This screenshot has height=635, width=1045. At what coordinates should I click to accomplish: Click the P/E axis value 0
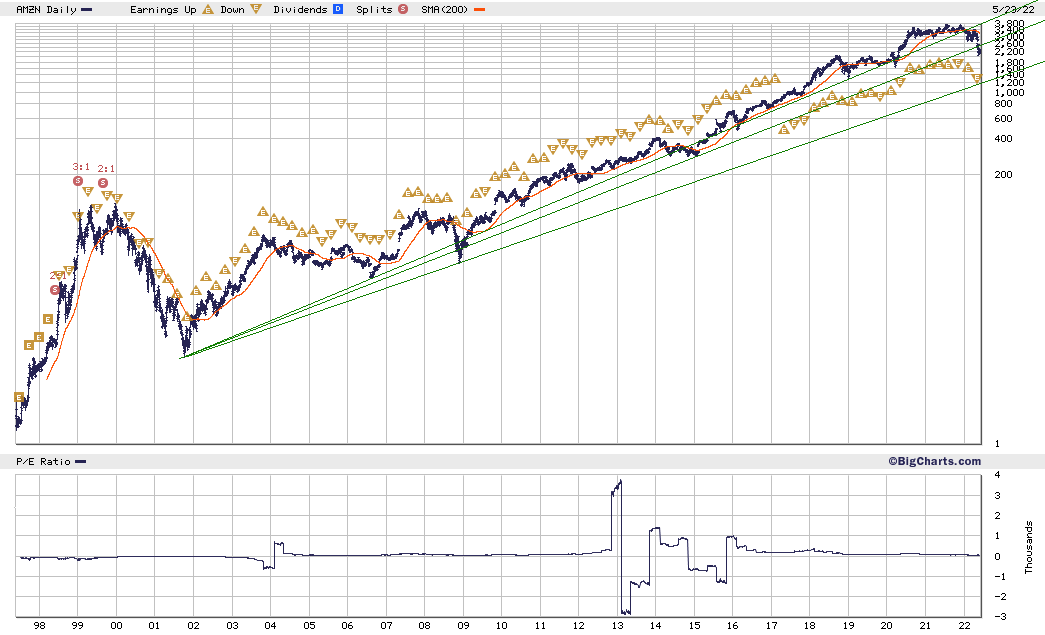pos(997,556)
